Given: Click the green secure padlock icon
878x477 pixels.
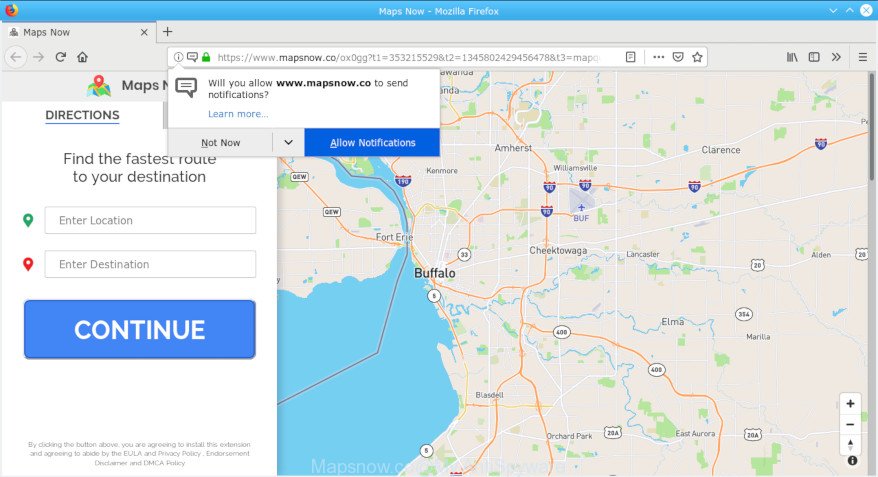Looking at the screenshot, I should click(206, 57).
